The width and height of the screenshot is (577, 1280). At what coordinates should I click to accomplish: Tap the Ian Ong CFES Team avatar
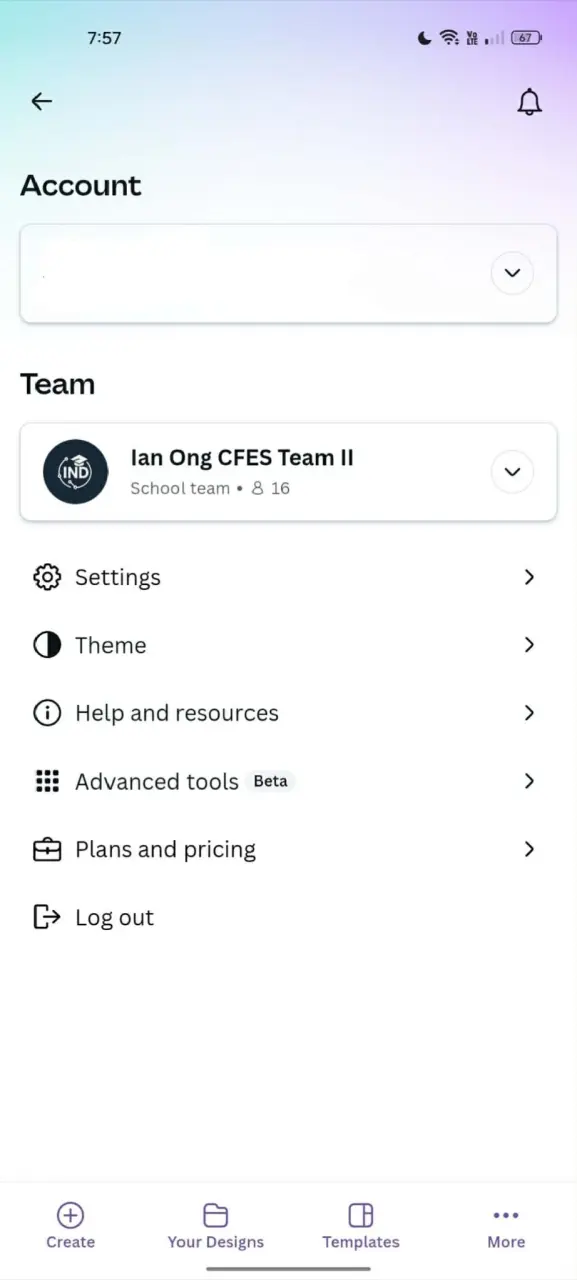(76, 472)
